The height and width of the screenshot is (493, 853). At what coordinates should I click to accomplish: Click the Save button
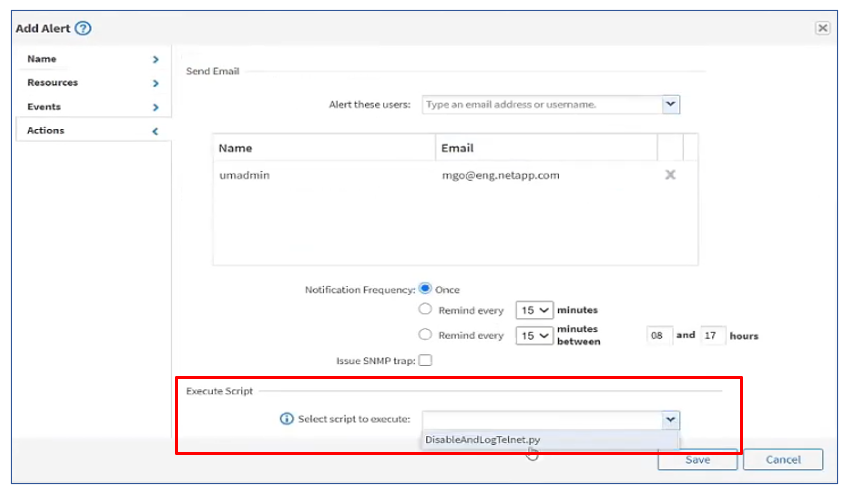(697, 460)
